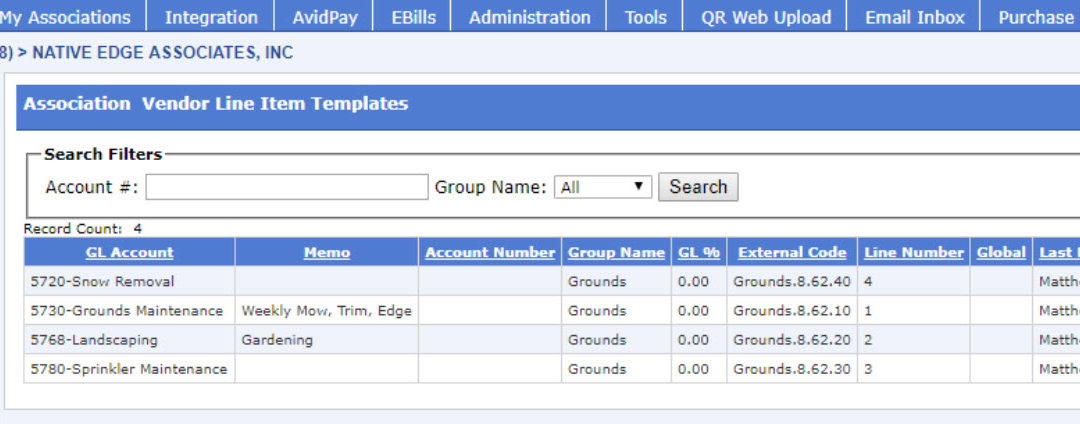Click the Account # text field
Image resolution: width=1080 pixels, height=424 pixels.
(287, 187)
